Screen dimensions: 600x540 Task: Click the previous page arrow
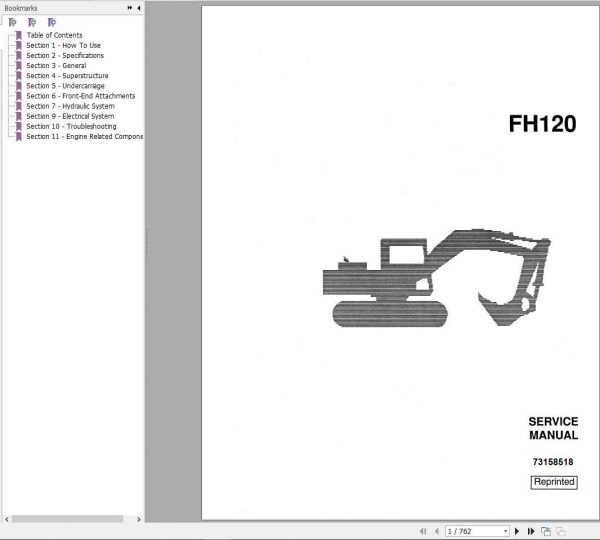[x=437, y=531]
